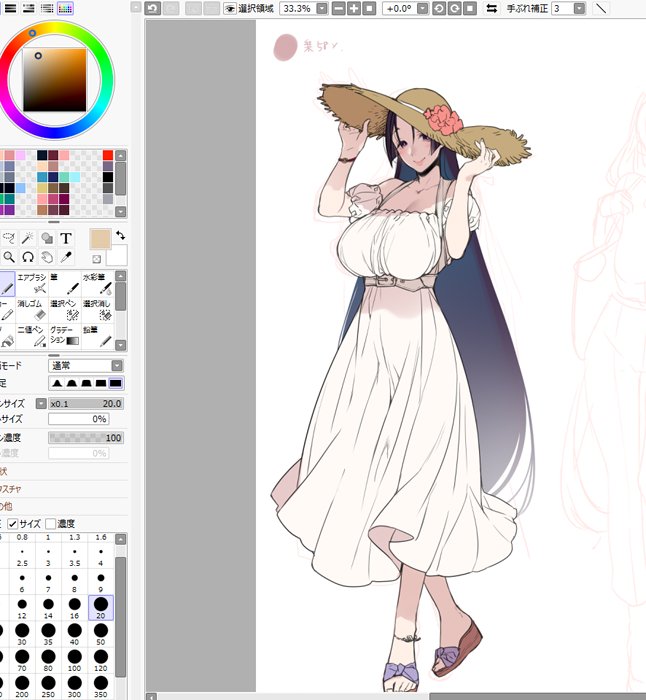Image resolution: width=646 pixels, height=700 pixels.
Task: Choose the グラデーション gradient tool
Action: point(65,336)
